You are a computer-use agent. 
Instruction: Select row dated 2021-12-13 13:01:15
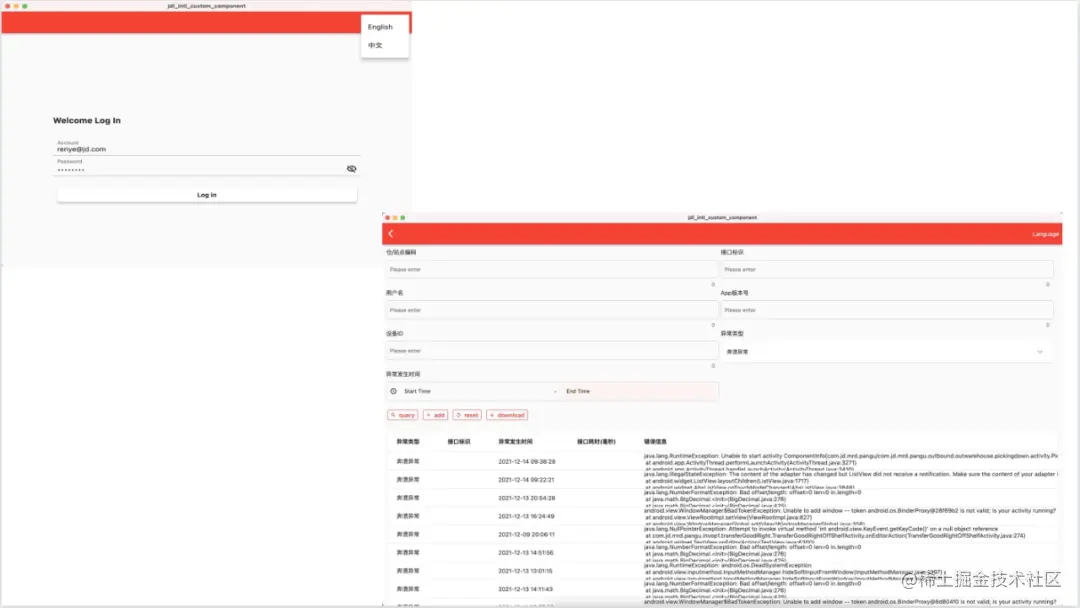(722, 571)
